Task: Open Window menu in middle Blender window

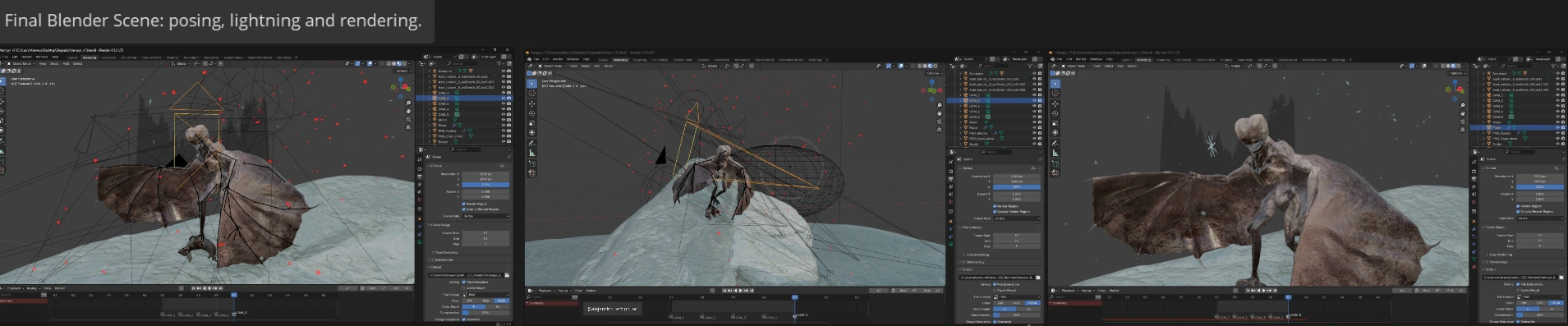Action: (x=572, y=59)
